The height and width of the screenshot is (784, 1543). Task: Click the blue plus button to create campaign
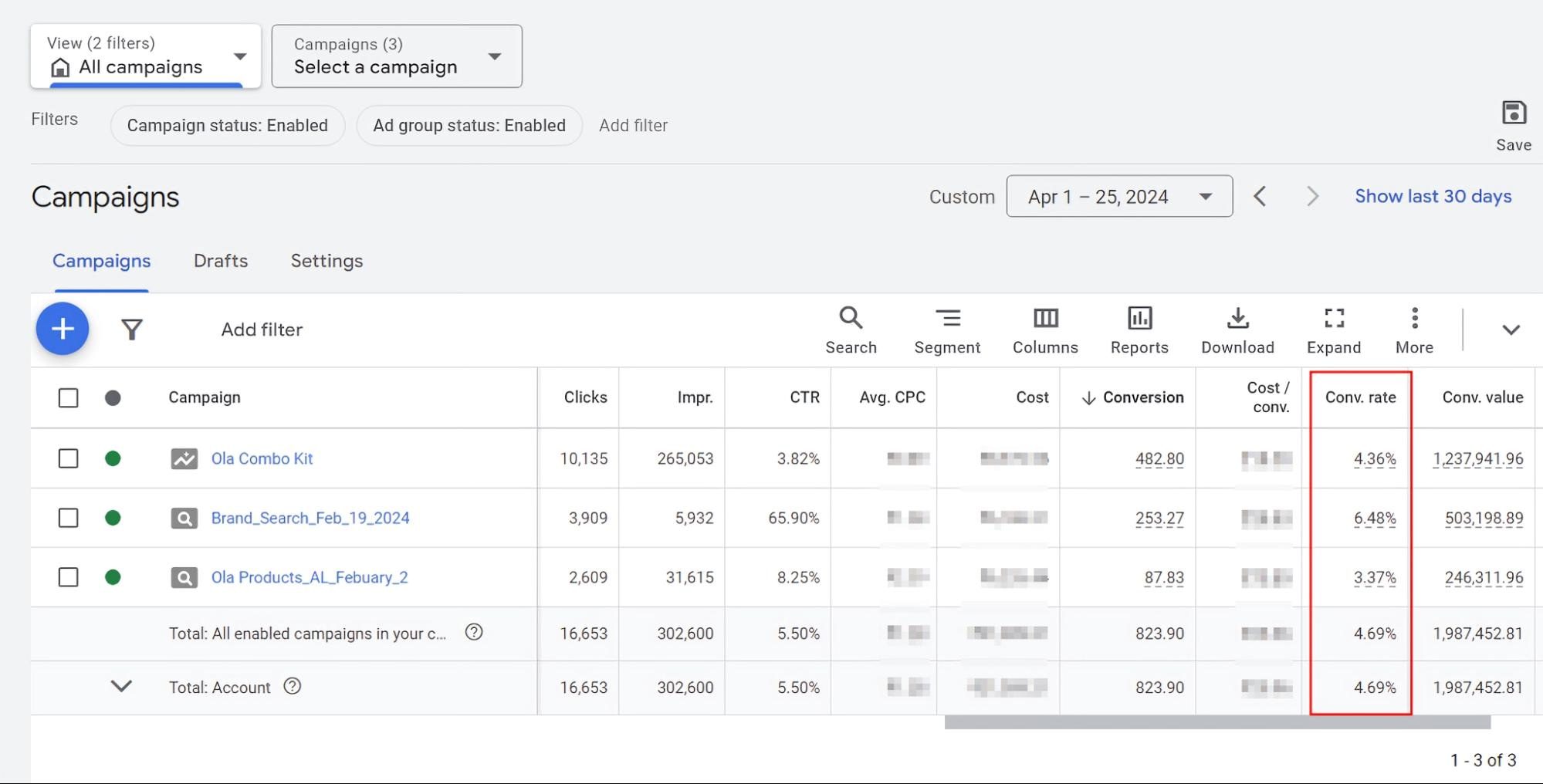point(62,328)
